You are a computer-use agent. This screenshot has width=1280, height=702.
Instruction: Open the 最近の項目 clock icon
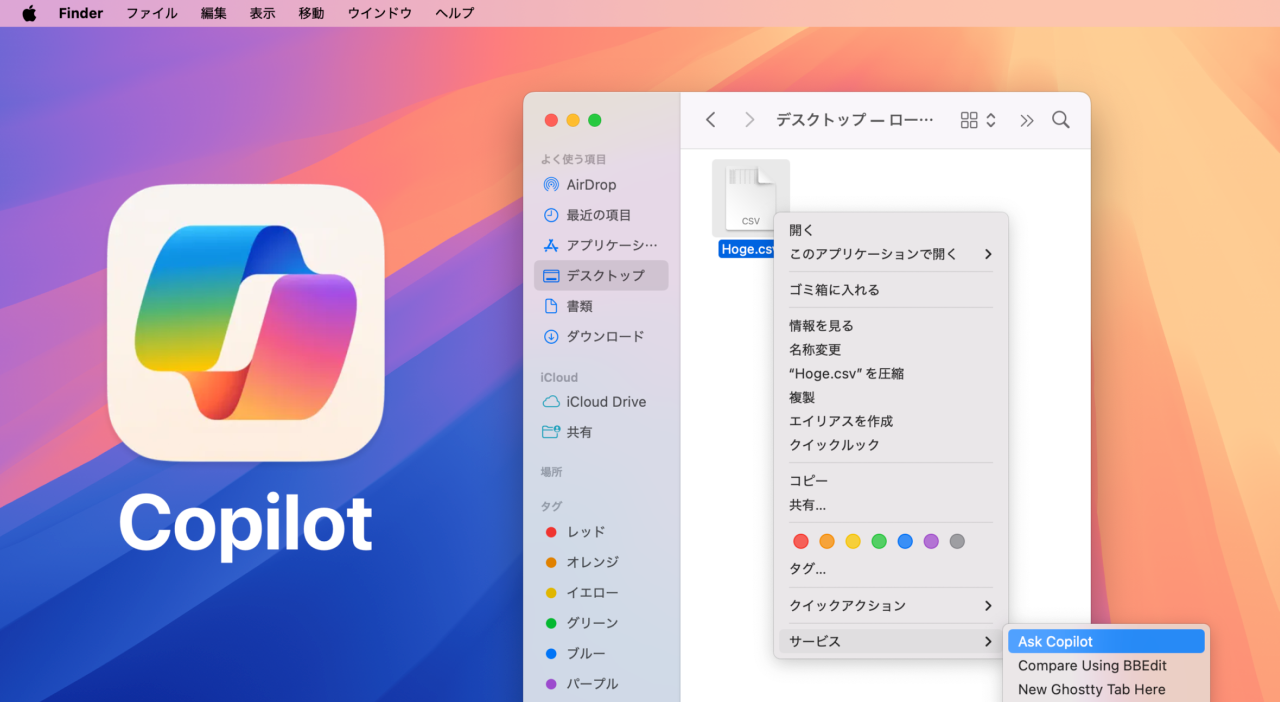(x=550, y=215)
